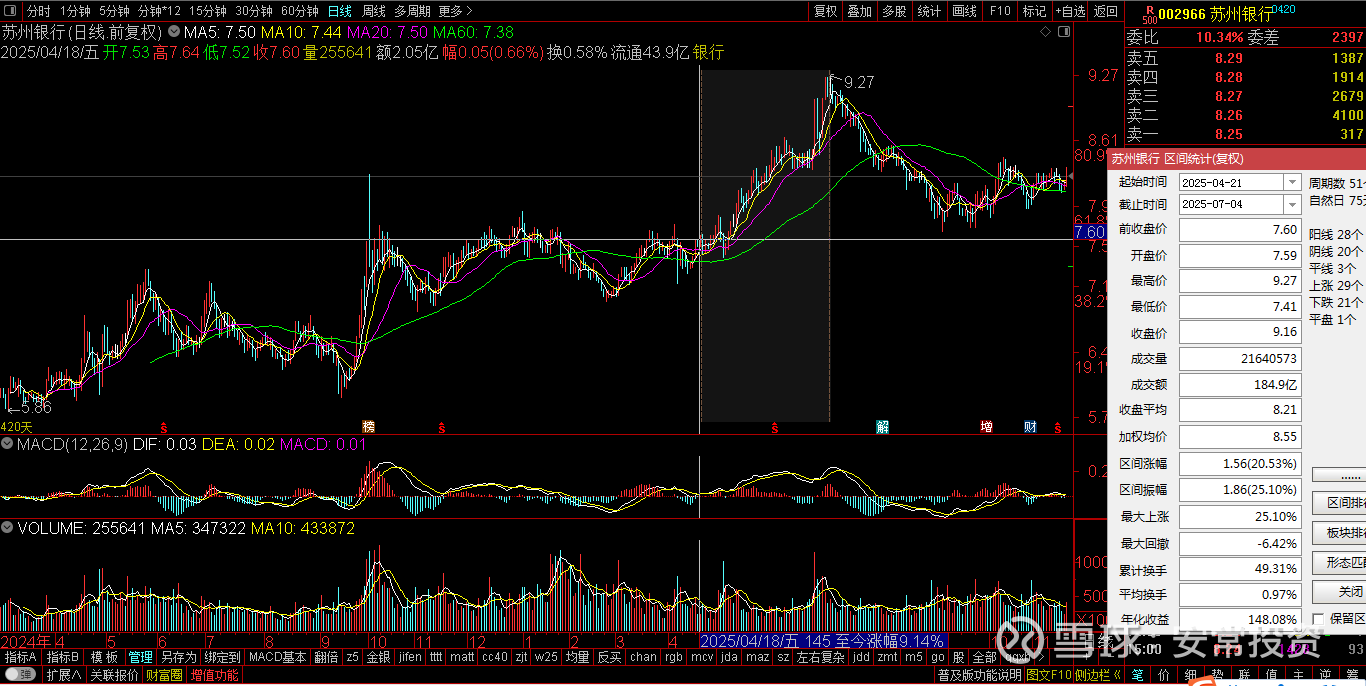Open the 画线 drawing tools
The height and width of the screenshot is (686, 1366).
[x=965, y=11]
